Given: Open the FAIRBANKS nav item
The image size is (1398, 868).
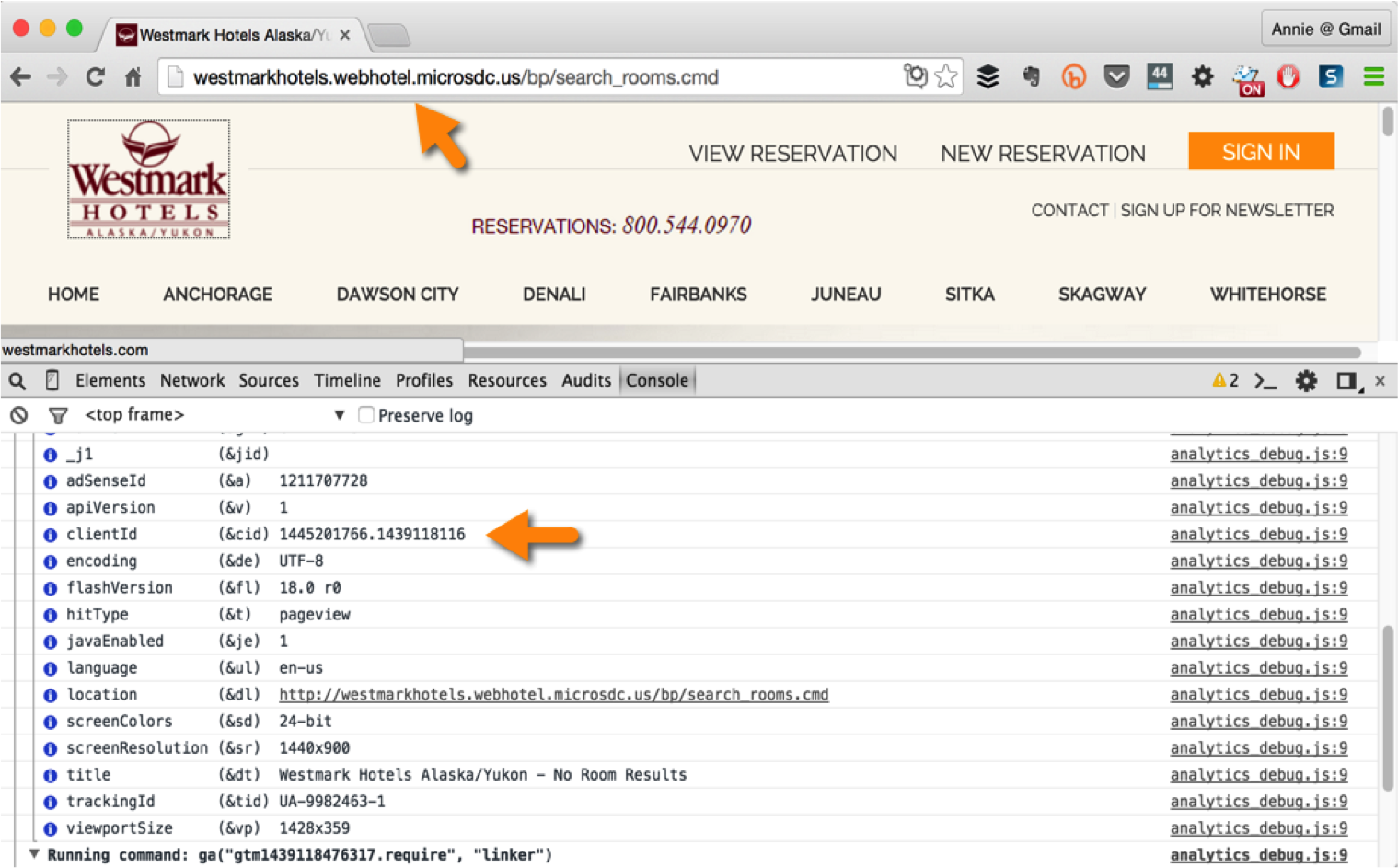Looking at the screenshot, I should point(699,294).
